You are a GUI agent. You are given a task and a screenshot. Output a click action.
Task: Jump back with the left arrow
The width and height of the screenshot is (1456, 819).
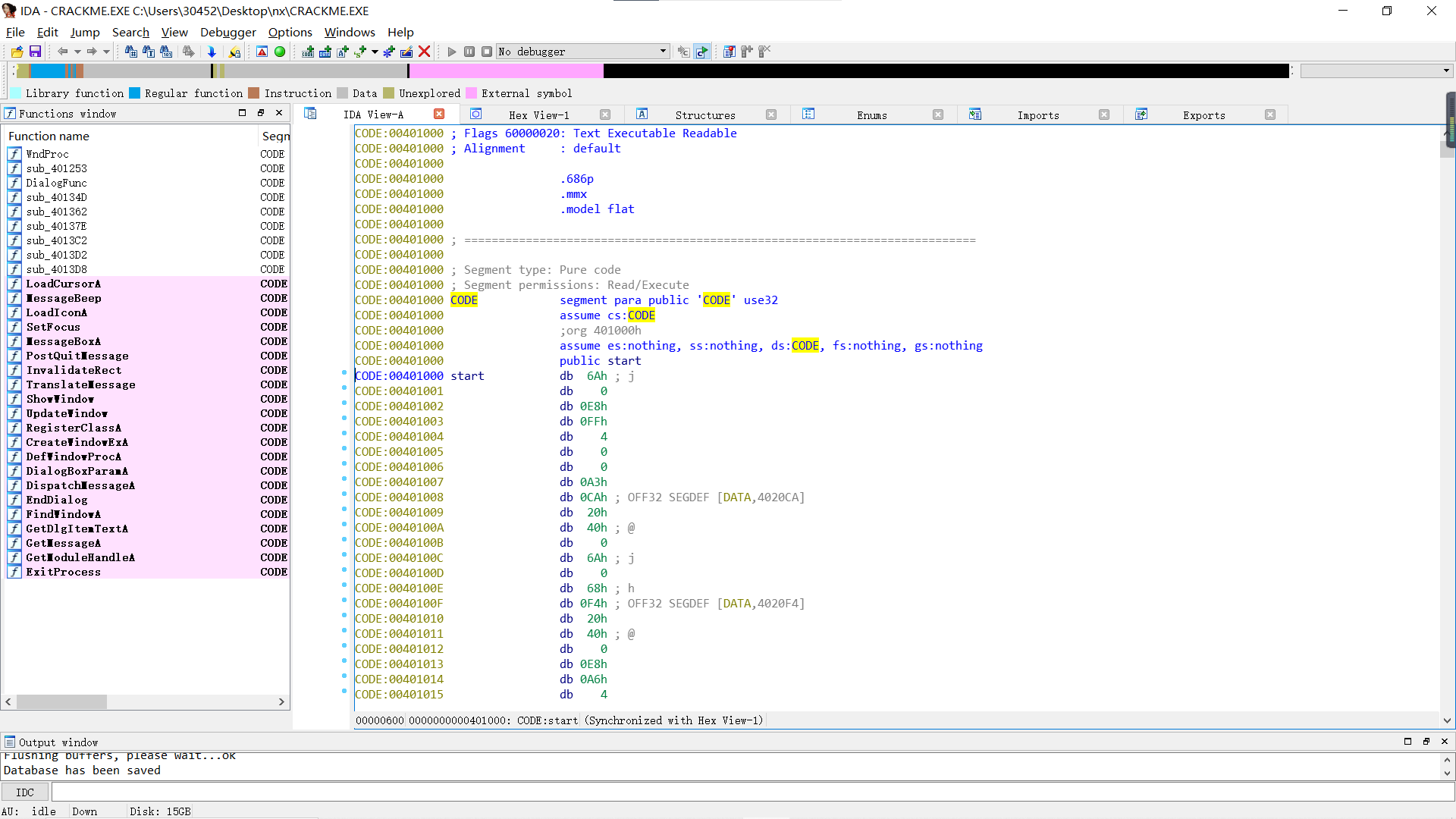coord(63,52)
